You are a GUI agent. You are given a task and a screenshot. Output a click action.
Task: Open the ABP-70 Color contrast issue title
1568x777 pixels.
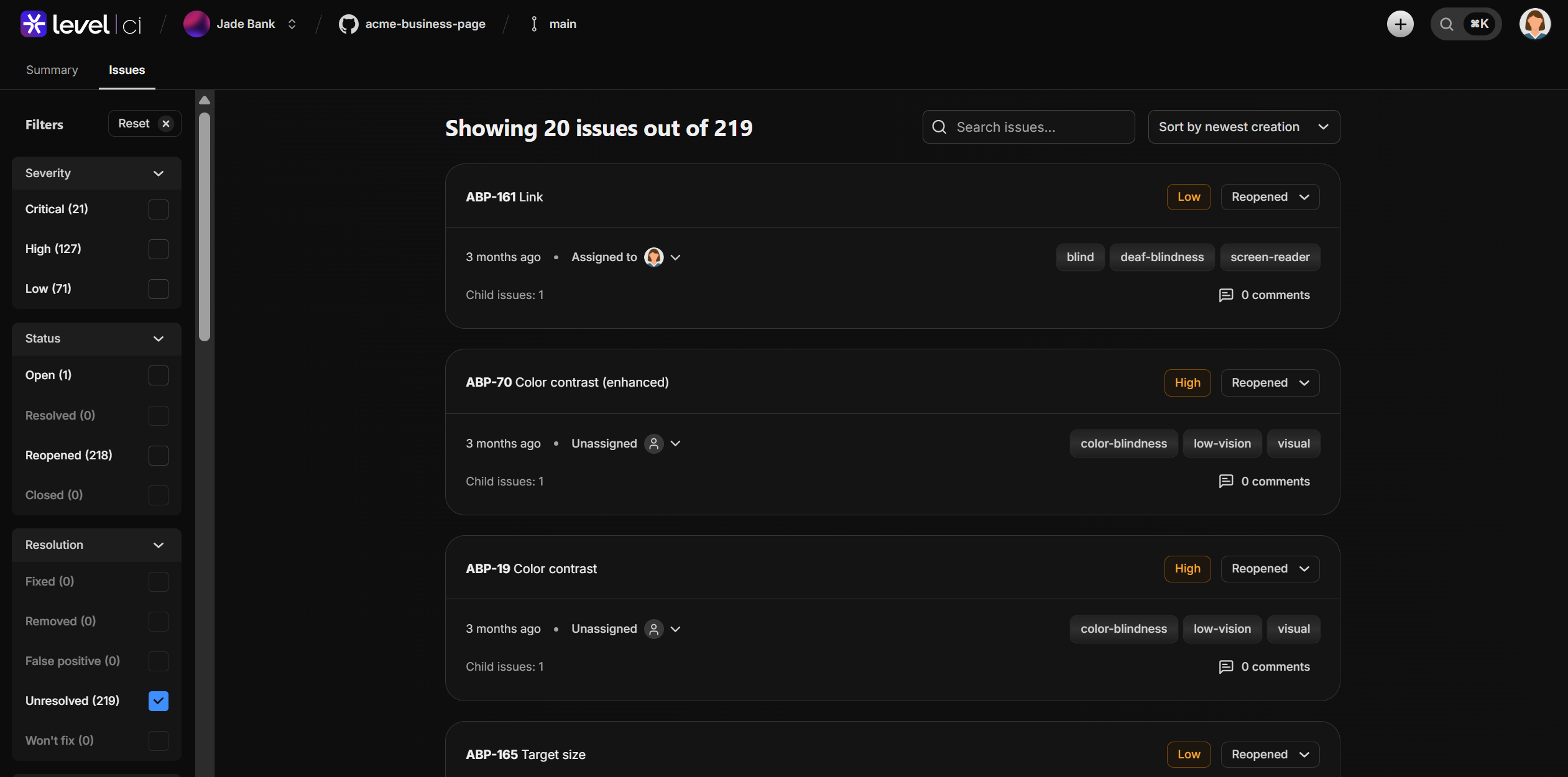(567, 382)
